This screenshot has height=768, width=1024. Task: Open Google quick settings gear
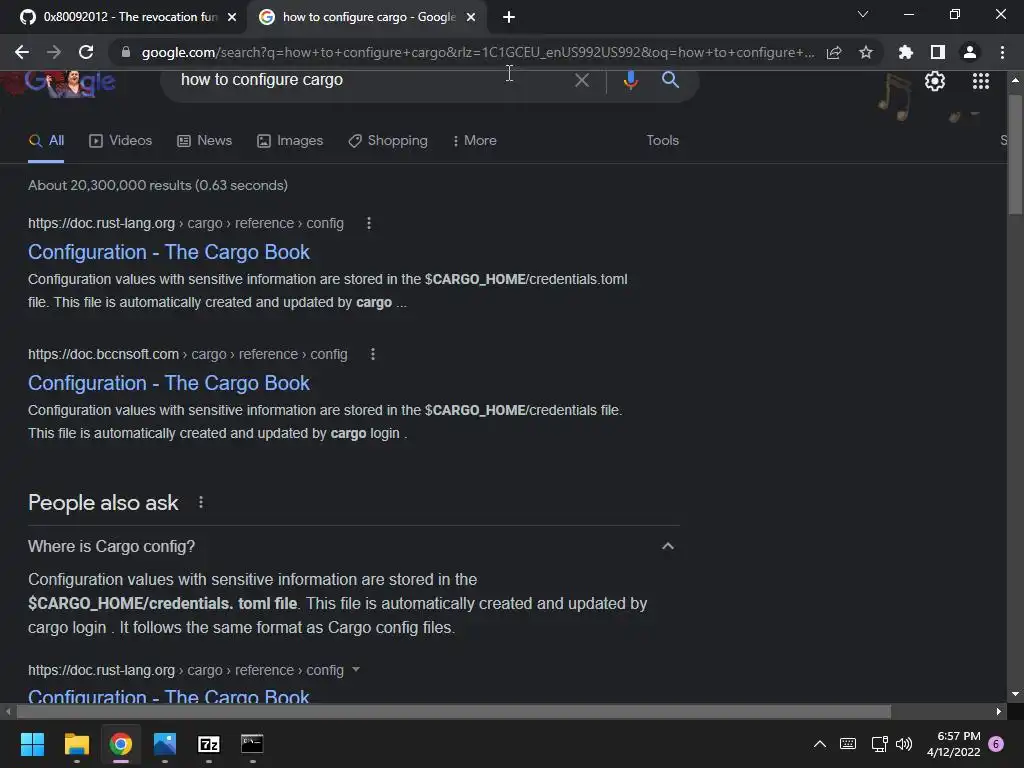pyautogui.click(x=935, y=81)
